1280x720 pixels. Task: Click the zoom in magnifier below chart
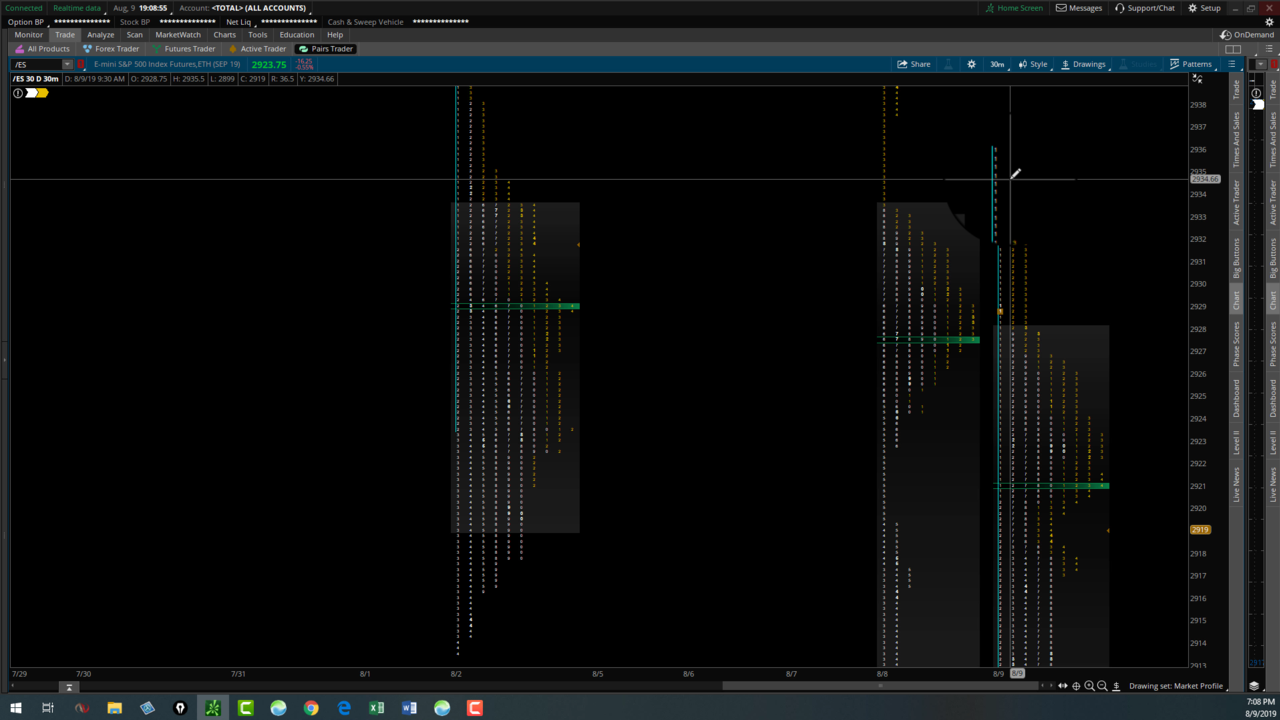click(1089, 686)
